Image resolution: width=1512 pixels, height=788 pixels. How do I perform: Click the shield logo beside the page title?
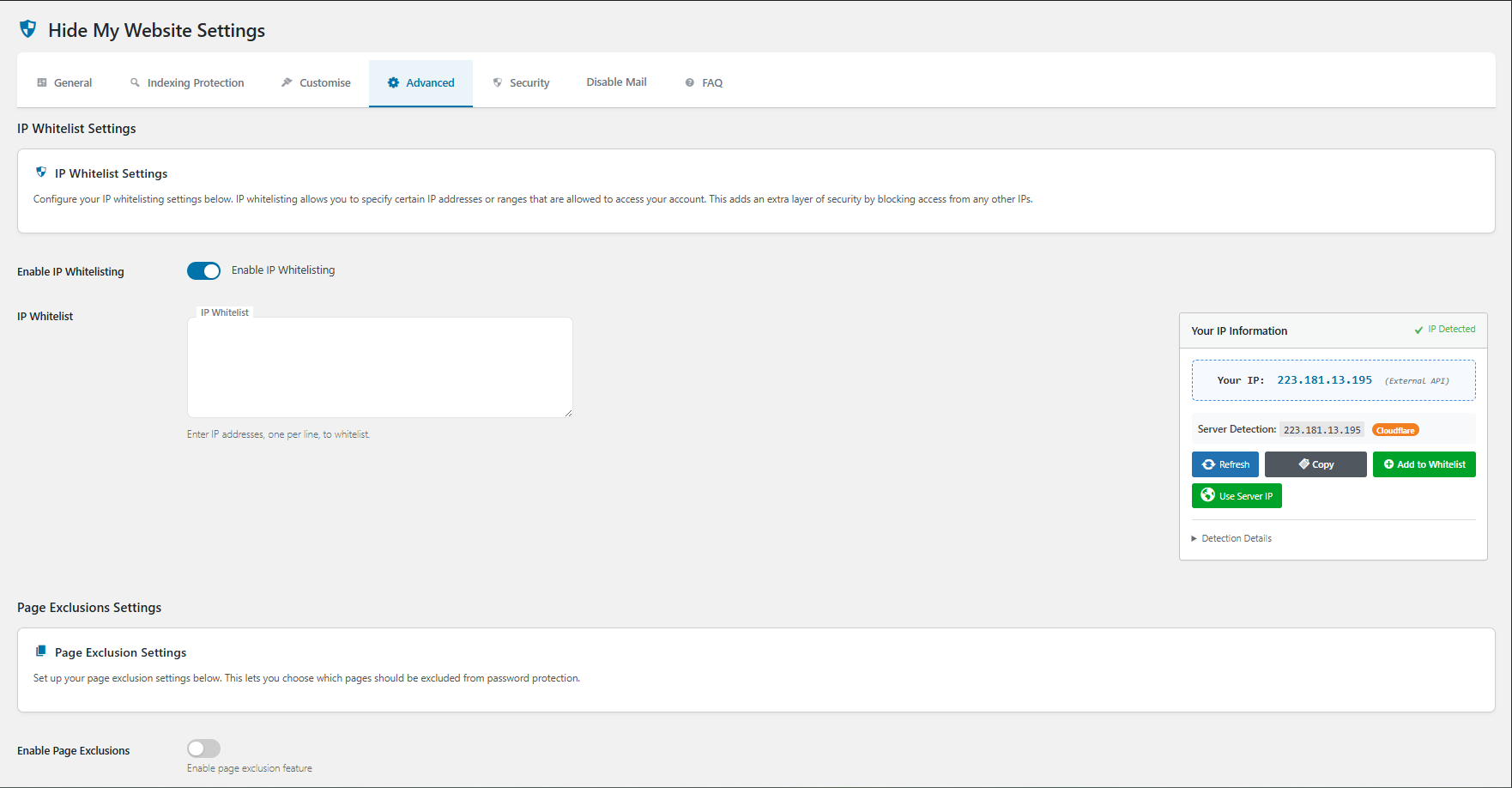click(28, 29)
